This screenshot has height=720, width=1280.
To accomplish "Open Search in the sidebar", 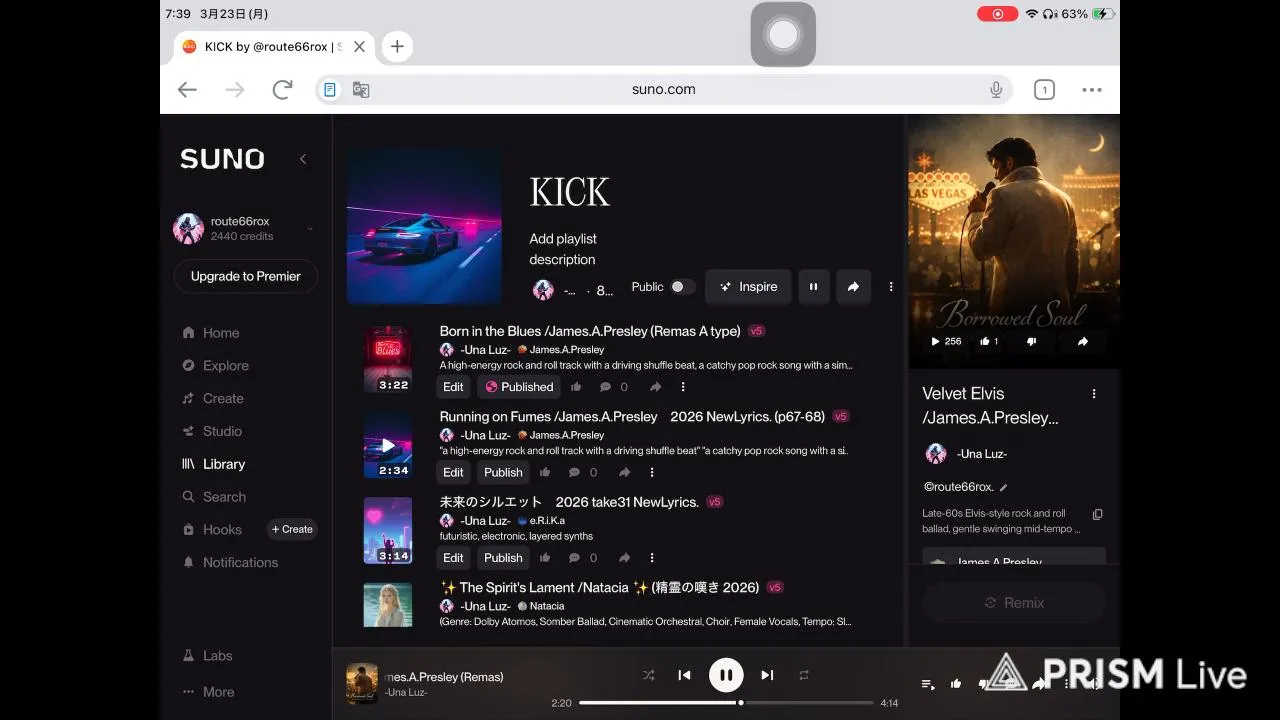I will 214,497.
